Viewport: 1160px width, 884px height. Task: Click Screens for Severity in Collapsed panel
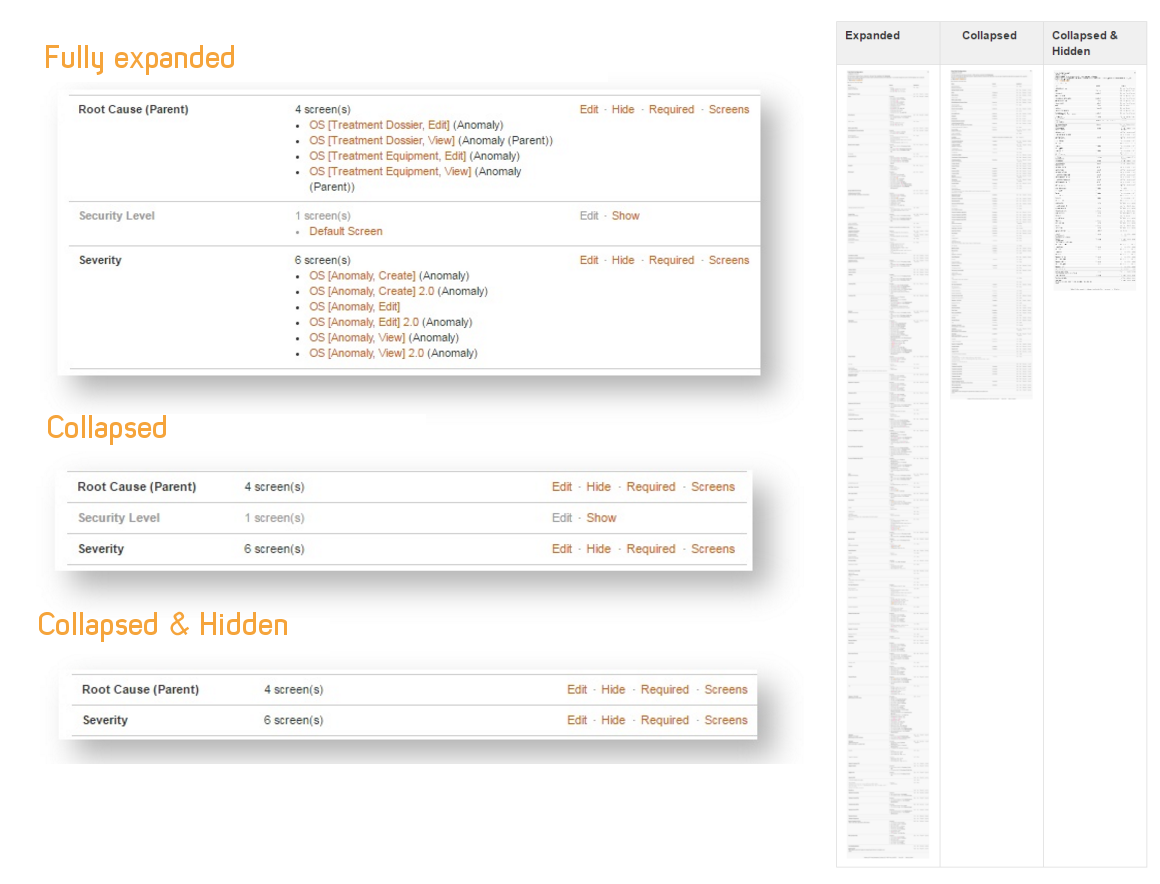point(712,549)
